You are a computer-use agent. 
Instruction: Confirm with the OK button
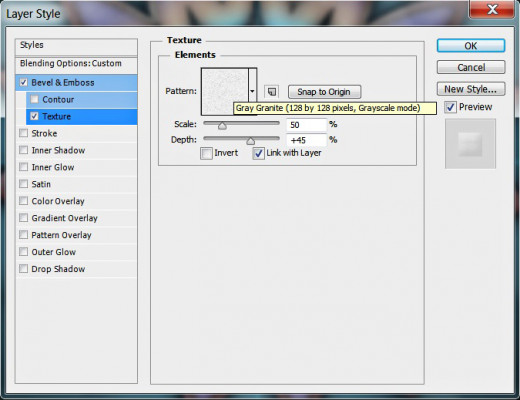pyautogui.click(x=471, y=46)
